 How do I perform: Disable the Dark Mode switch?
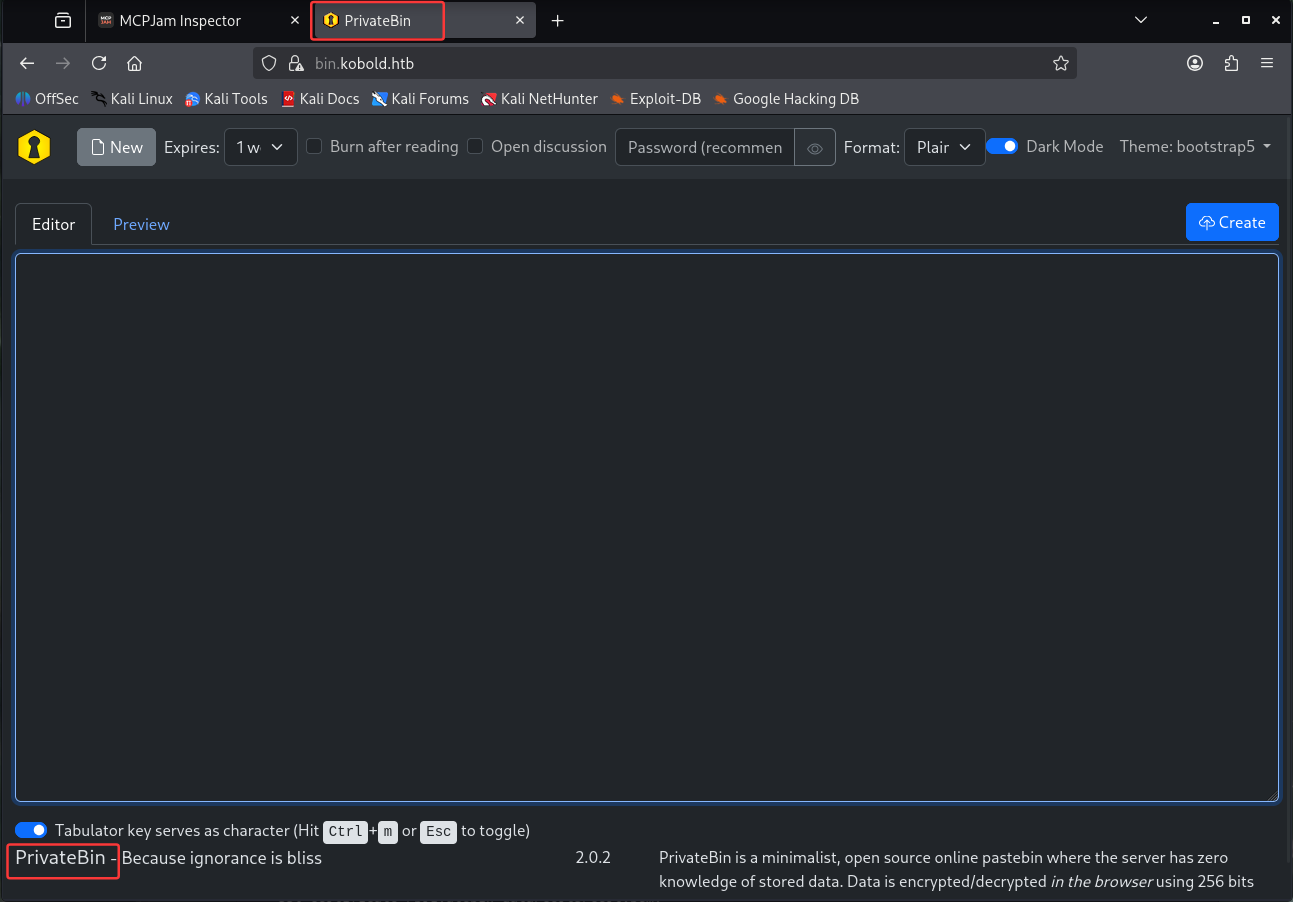tap(1002, 146)
